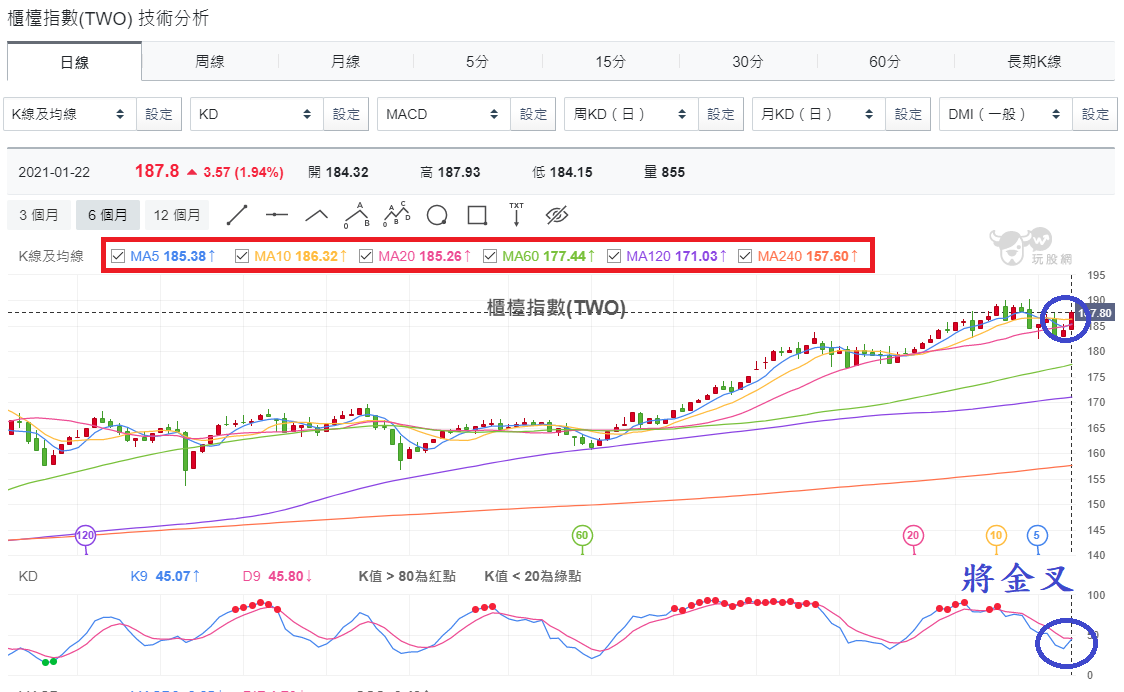Uncheck the MA5 moving average
The height and width of the screenshot is (692, 1124).
point(118,256)
